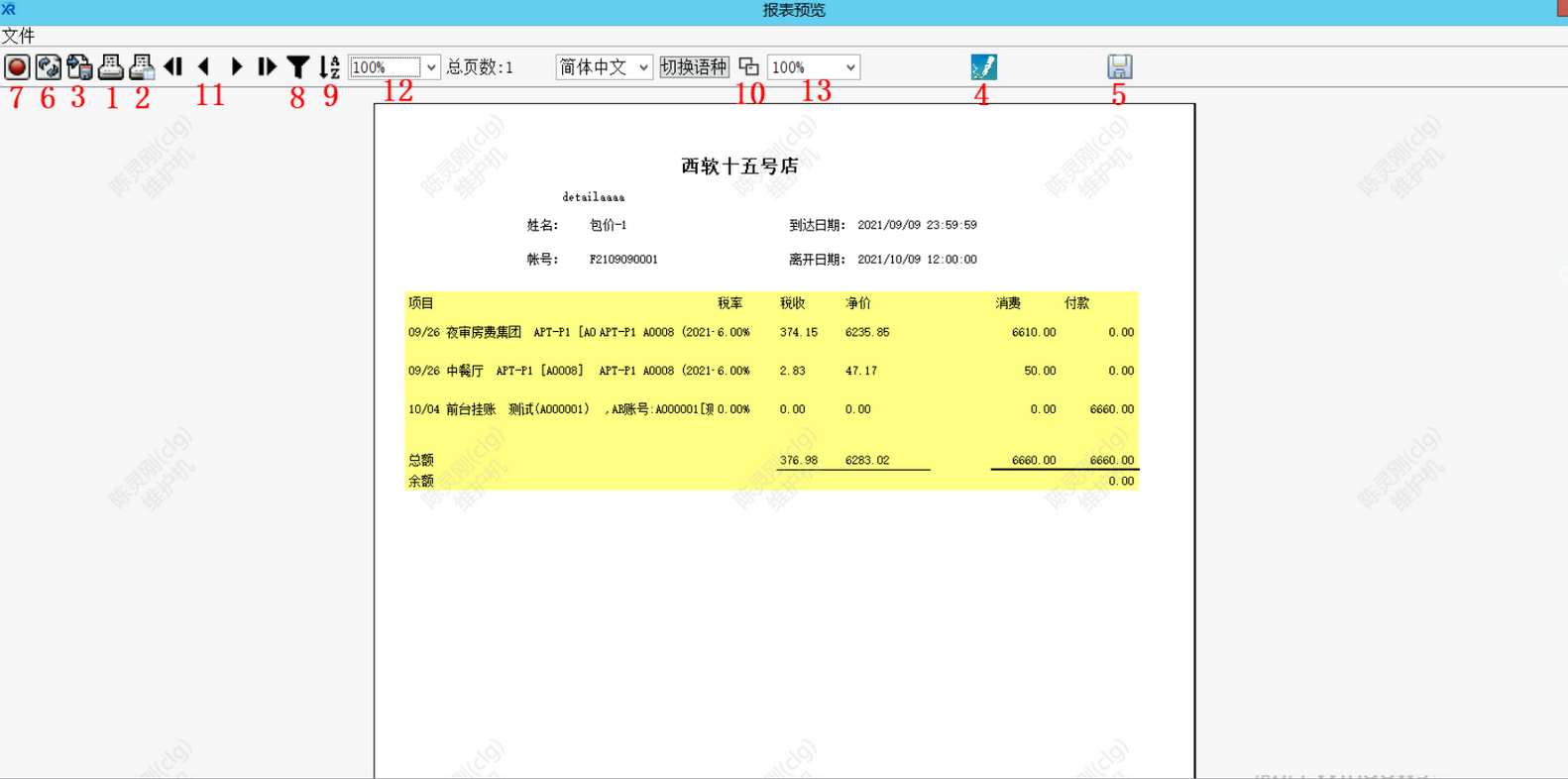Jump to the first page
Screen dimensions: 1568x779
tap(173, 67)
